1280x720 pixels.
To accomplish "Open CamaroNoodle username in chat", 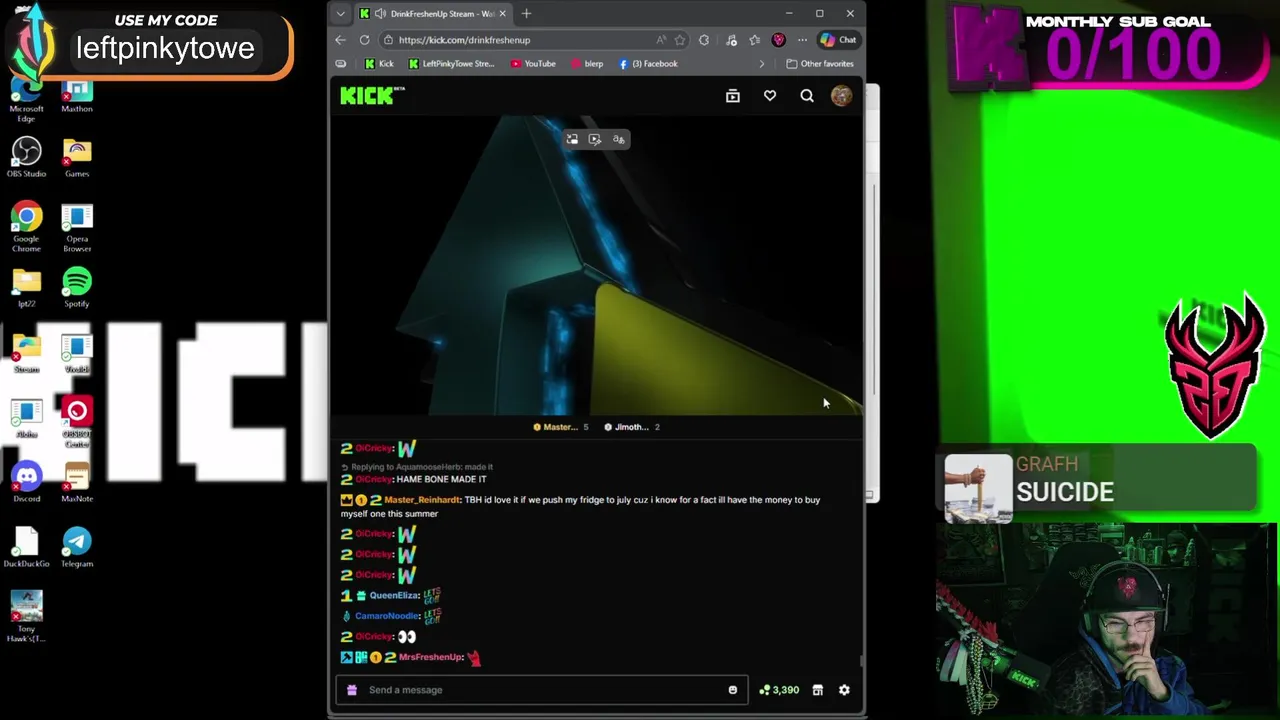I will (x=387, y=616).
